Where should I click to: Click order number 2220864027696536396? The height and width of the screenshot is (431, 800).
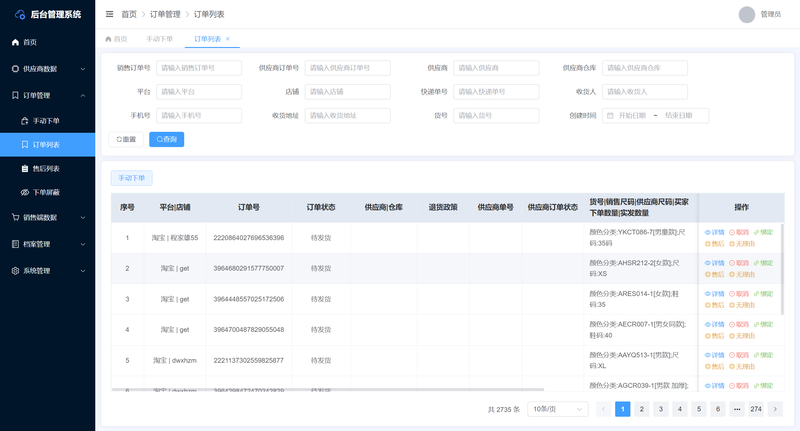click(248, 238)
